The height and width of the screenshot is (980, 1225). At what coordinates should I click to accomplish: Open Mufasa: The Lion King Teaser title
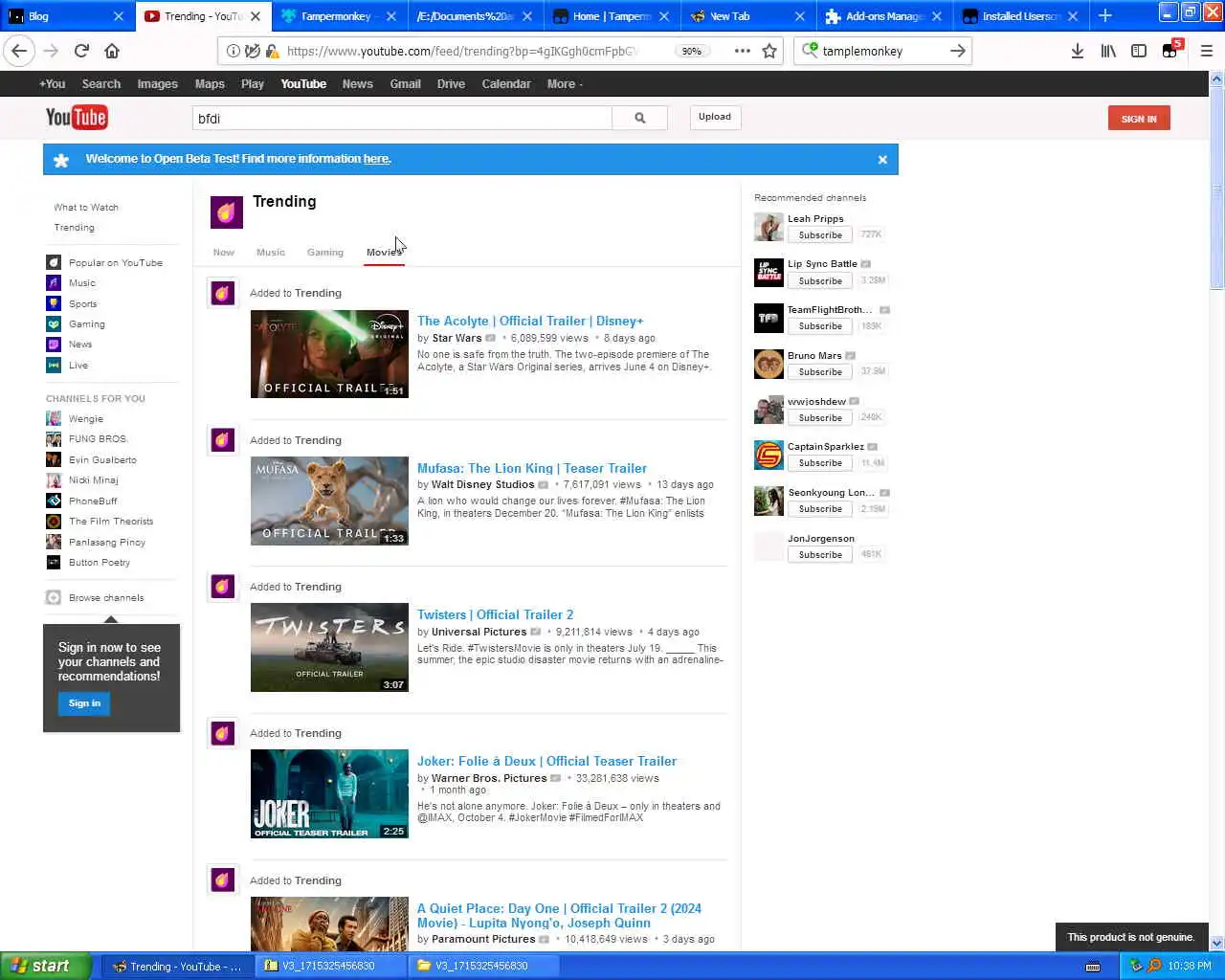tap(532, 468)
